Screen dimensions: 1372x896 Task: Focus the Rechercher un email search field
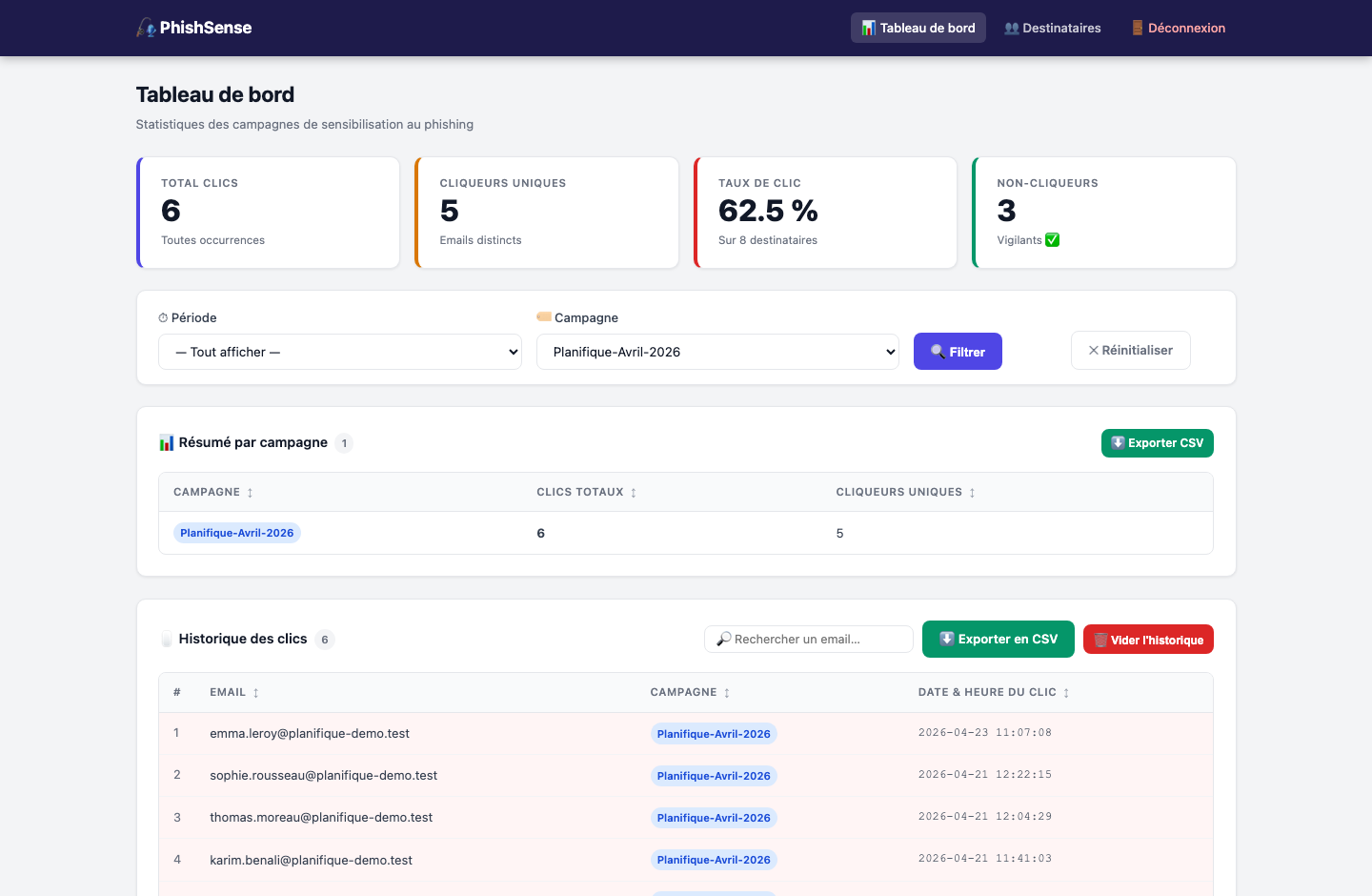coord(809,639)
